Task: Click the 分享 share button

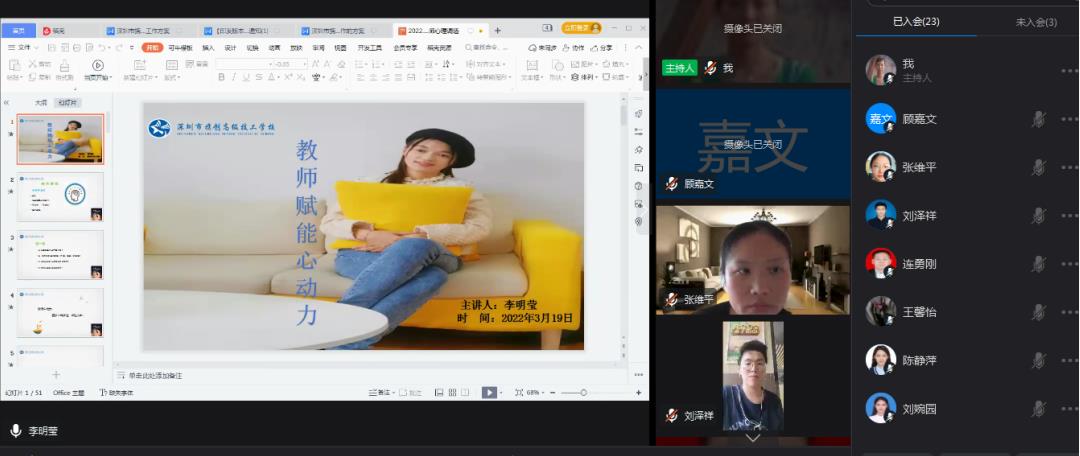Action: 602,48
